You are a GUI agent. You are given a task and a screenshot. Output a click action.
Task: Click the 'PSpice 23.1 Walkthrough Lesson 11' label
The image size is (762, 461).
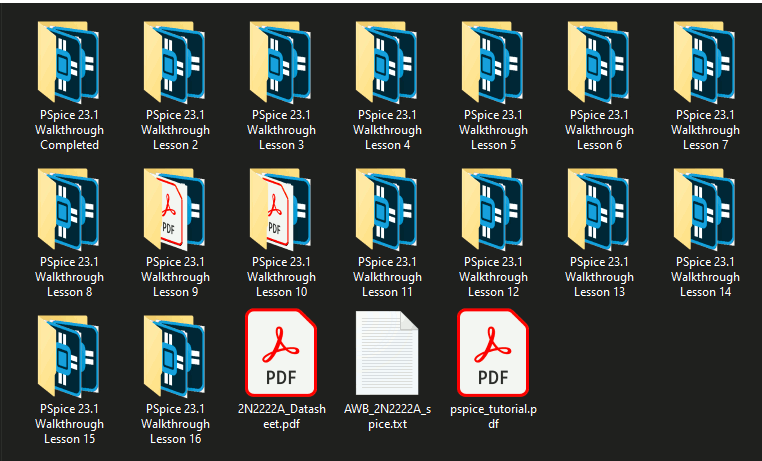[387, 277]
